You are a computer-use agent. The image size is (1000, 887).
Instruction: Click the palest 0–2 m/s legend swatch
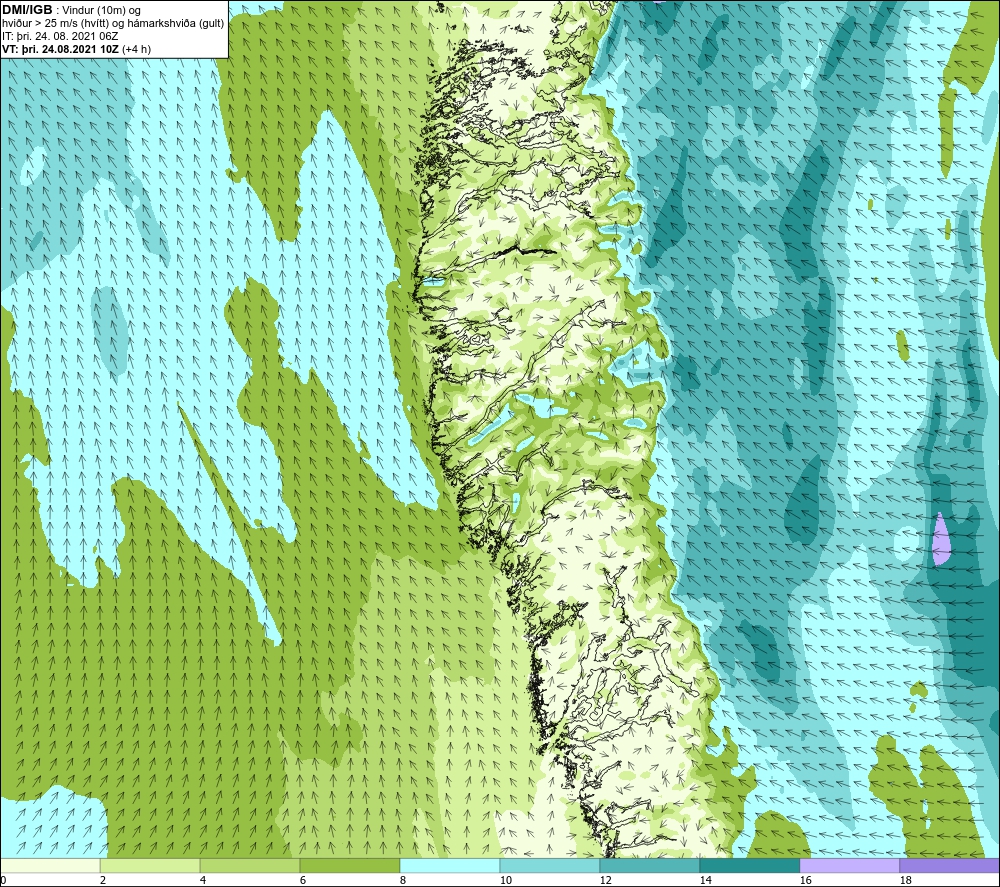pyautogui.click(x=50, y=865)
